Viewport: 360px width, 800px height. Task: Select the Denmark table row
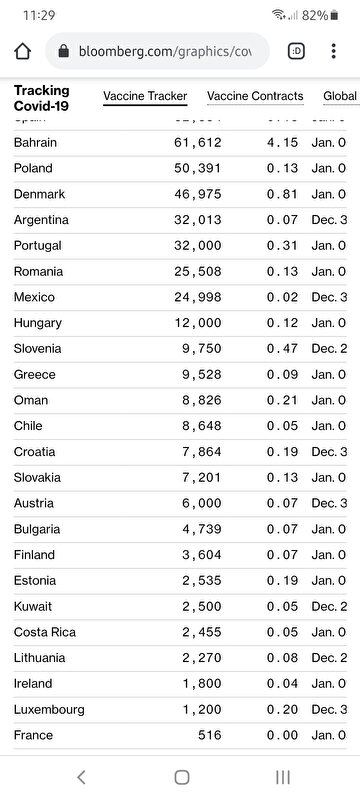[x=180, y=194]
